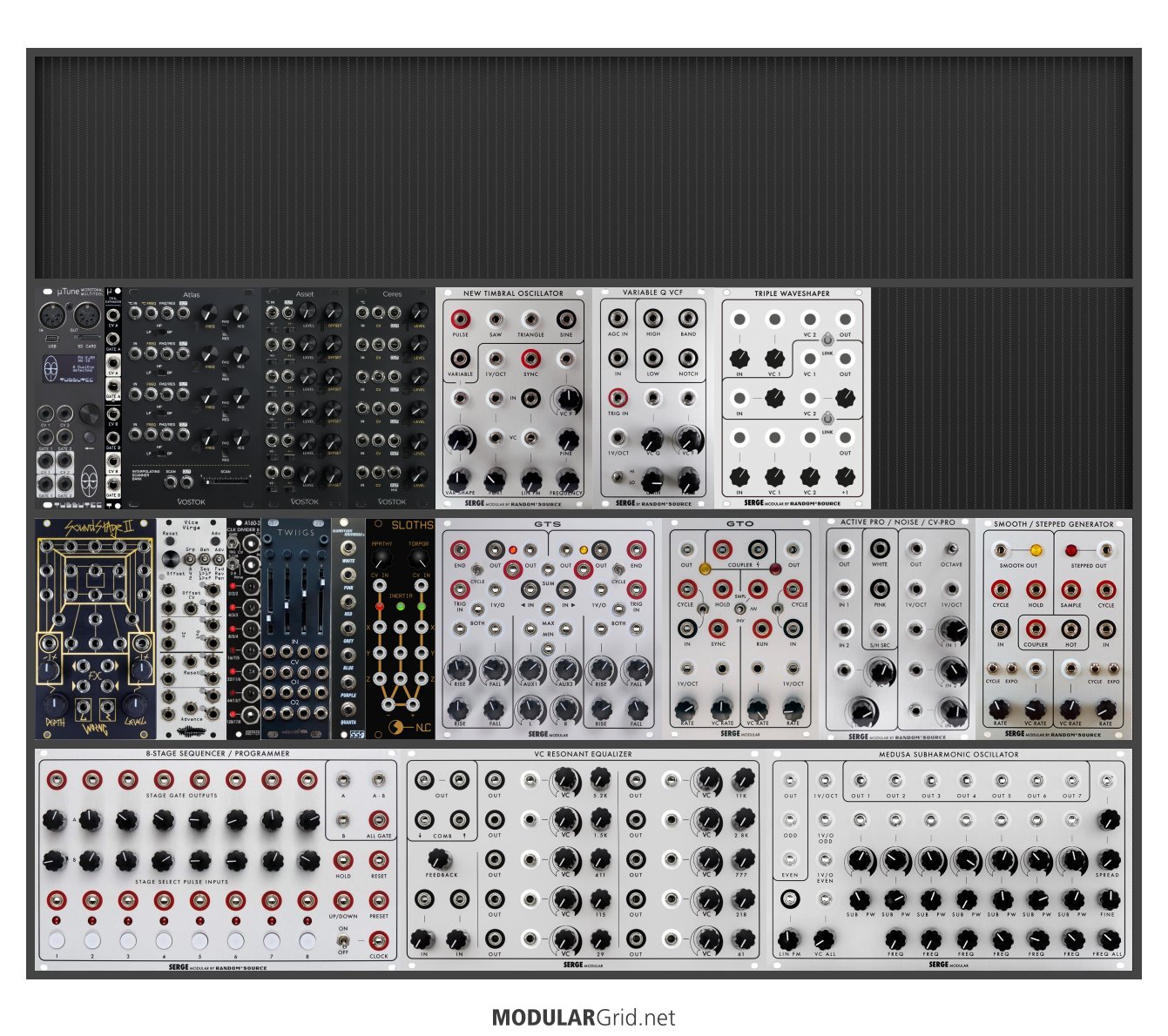Click the RUN jack on the GTO module
Image resolution: width=1168 pixels, height=1036 pixels.
762,629
